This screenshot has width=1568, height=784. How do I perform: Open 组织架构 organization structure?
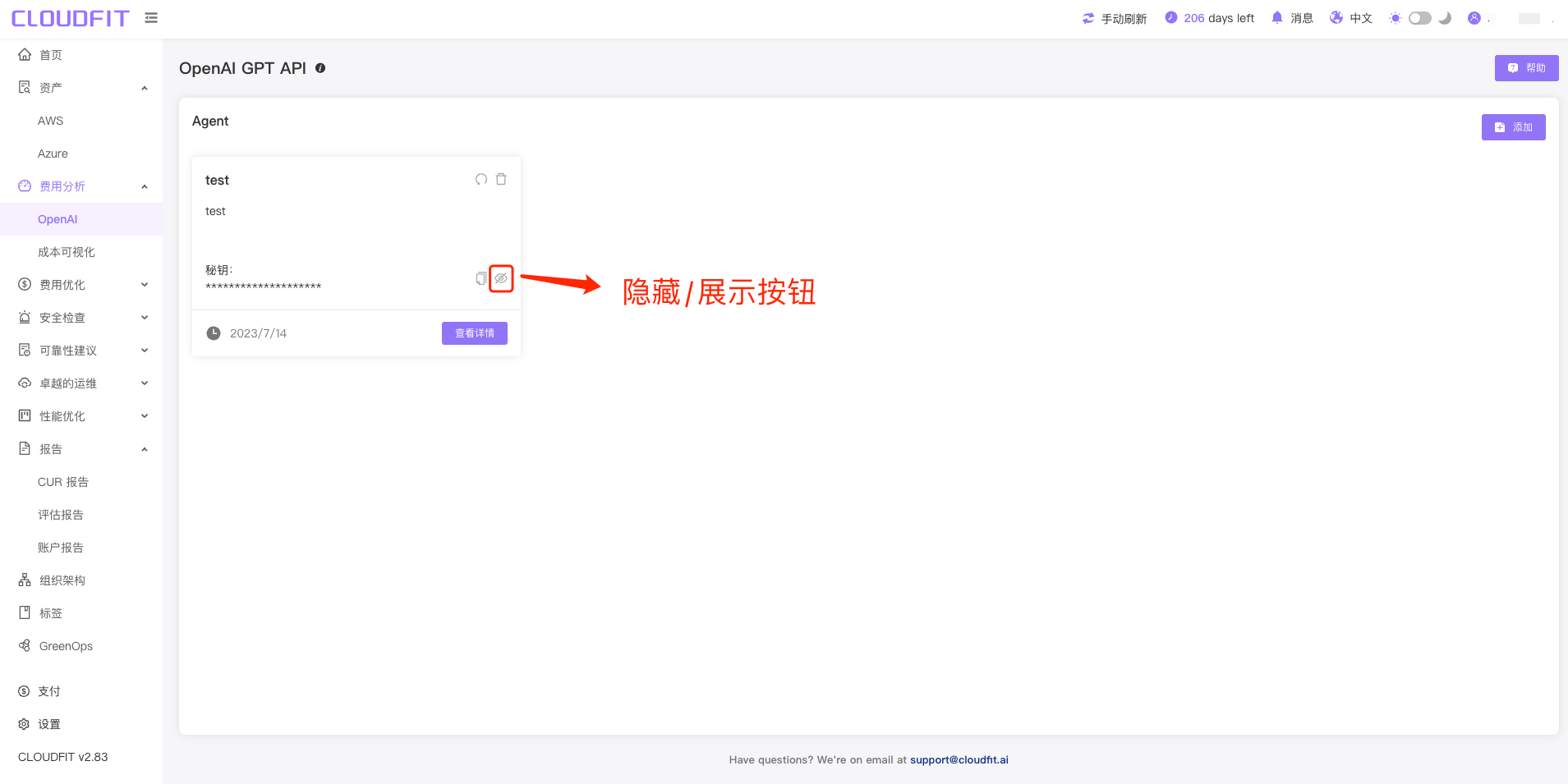(x=81, y=580)
